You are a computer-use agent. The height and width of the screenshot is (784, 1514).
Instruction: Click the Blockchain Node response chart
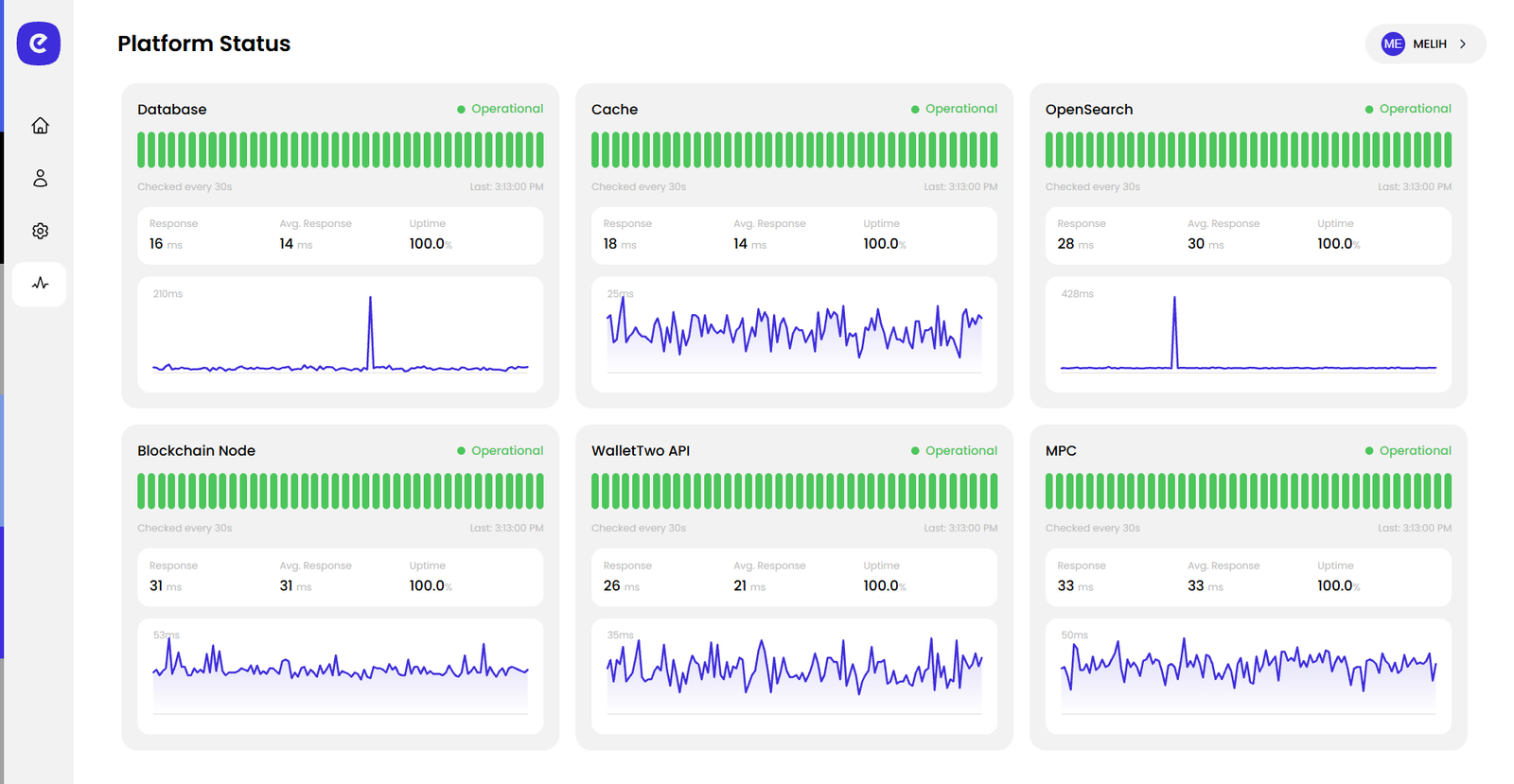click(x=341, y=676)
